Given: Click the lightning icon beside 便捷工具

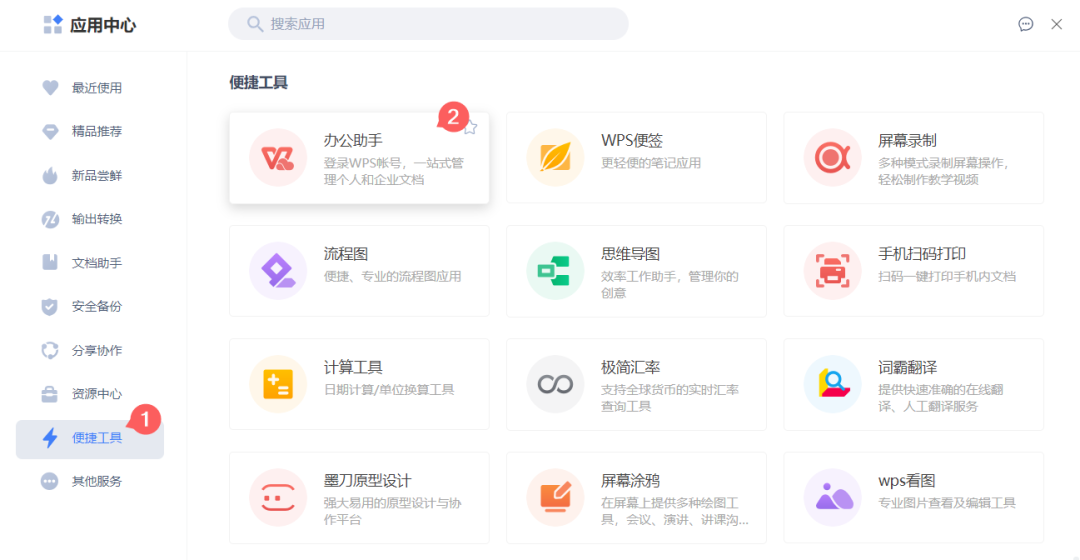Looking at the screenshot, I should pos(50,437).
